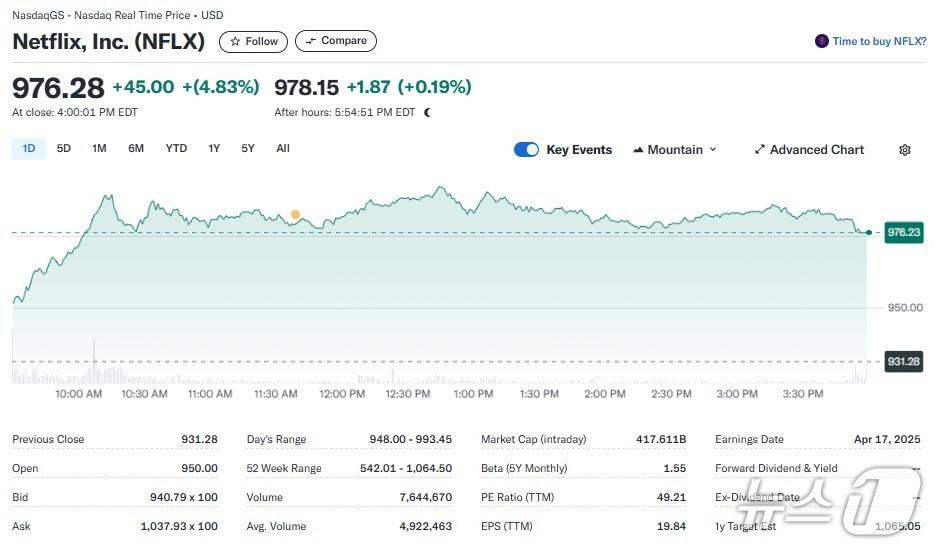
Task: Select the 5Y time range
Action: pyautogui.click(x=248, y=149)
